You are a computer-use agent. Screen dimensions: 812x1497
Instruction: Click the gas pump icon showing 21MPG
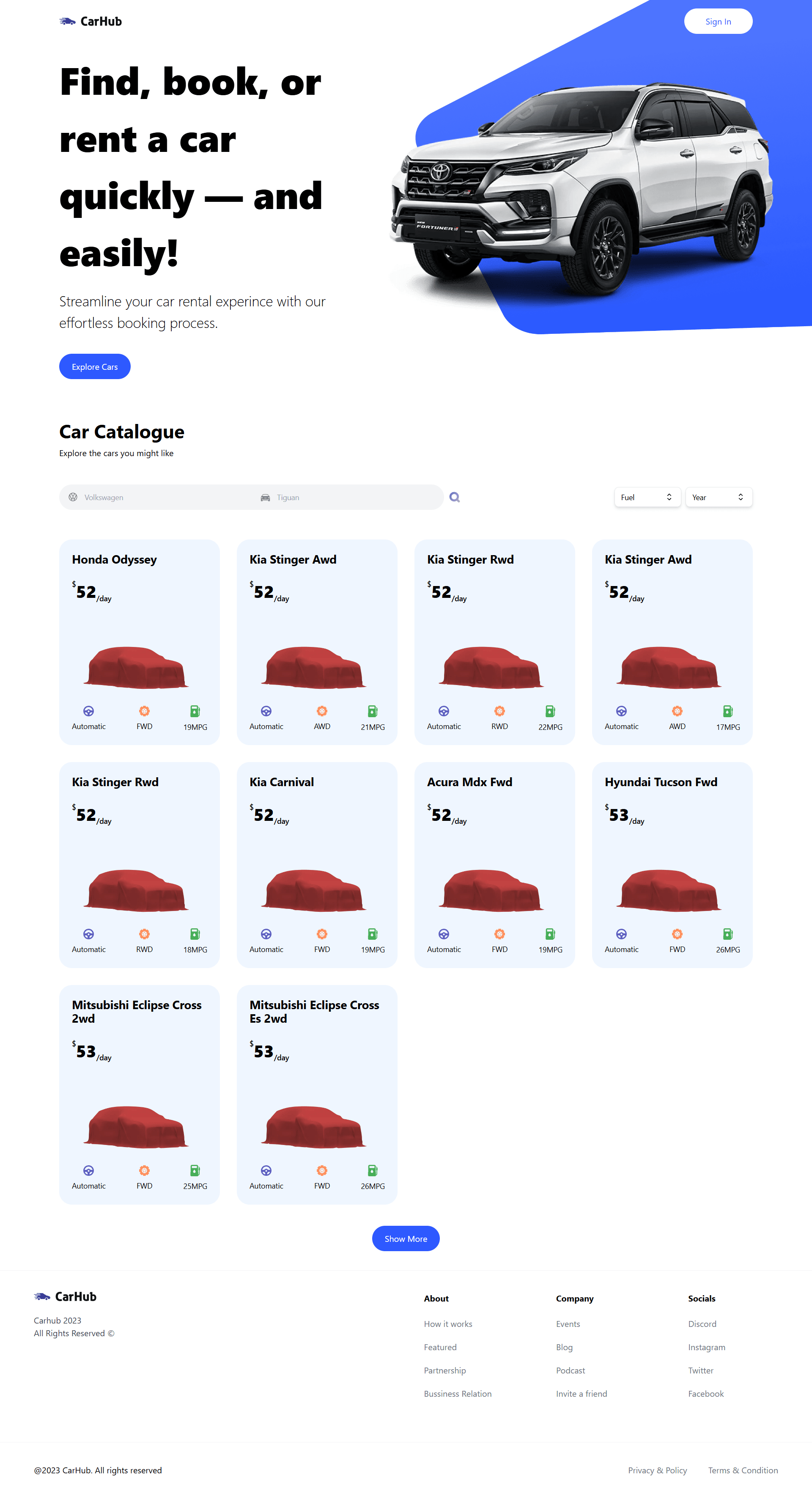coord(373,711)
